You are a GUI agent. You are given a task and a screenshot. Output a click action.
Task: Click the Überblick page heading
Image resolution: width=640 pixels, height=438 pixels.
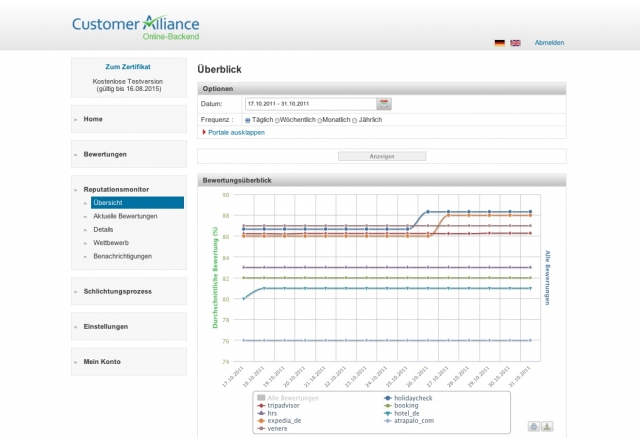pos(219,69)
